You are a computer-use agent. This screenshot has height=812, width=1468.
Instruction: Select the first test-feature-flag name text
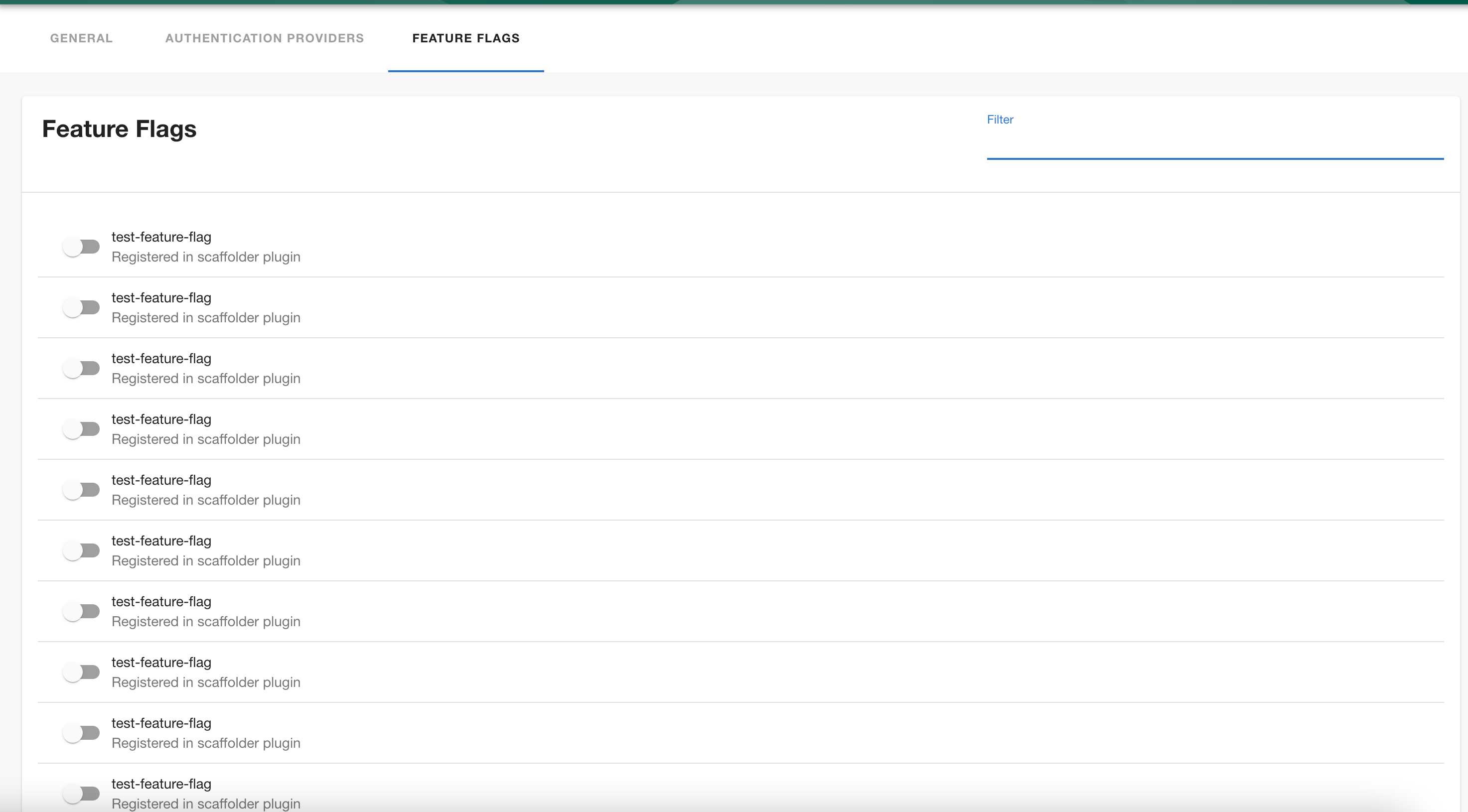tap(161, 237)
